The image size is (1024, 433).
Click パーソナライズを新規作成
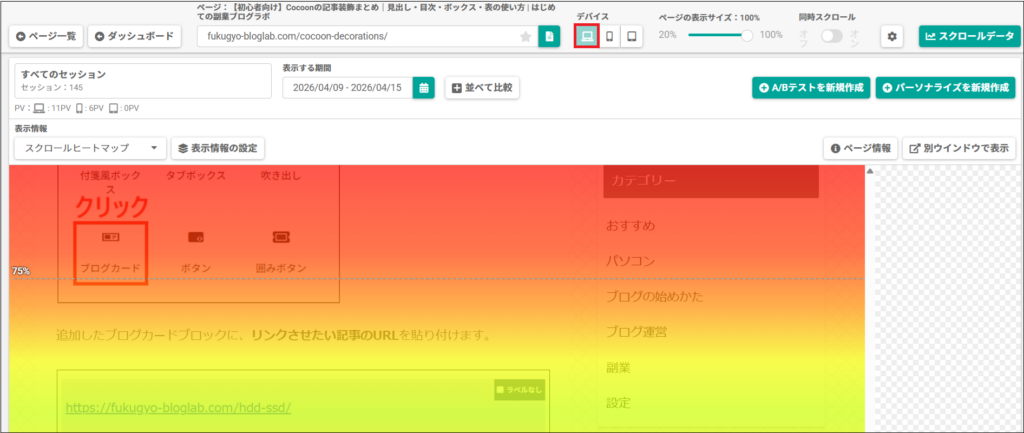click(946, 88)
